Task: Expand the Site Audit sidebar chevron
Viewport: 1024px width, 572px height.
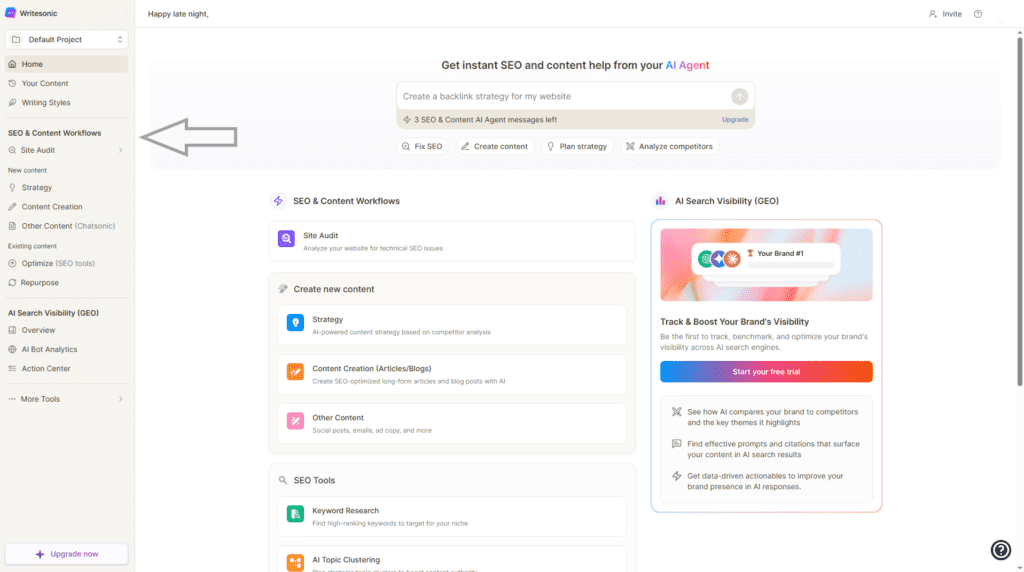Action: tap(121, 150)
